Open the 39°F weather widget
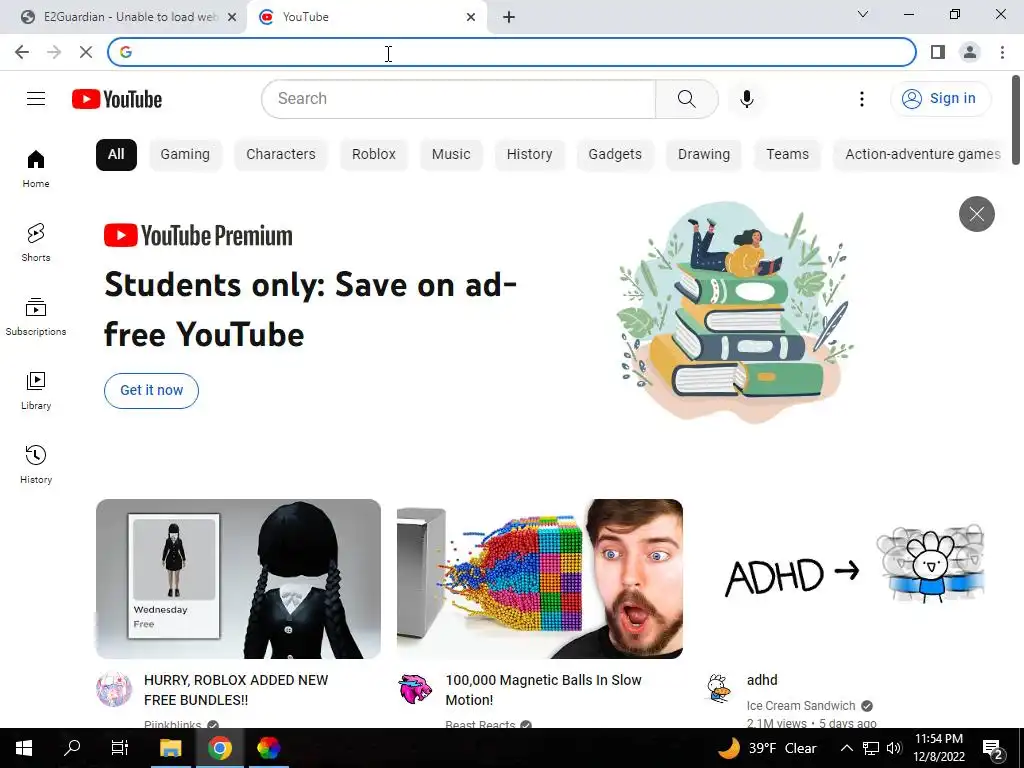This screenshot has height=768, width=1024. (x=768, y=748)
